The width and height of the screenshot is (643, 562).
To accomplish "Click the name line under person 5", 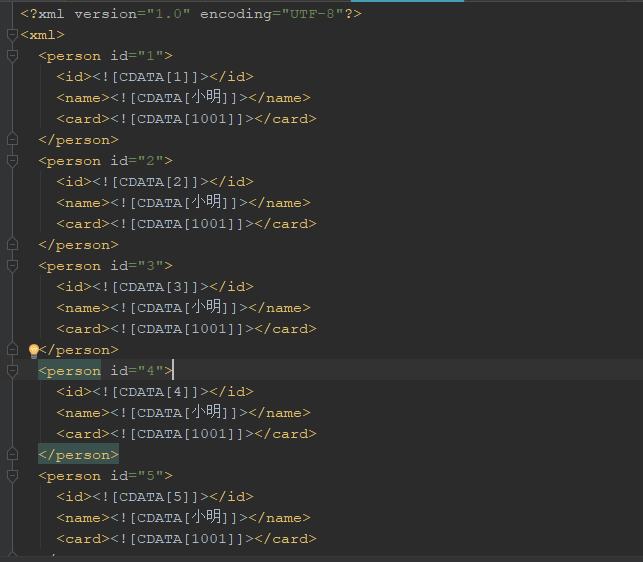I will pyautogui.click(x=183, y=518).
